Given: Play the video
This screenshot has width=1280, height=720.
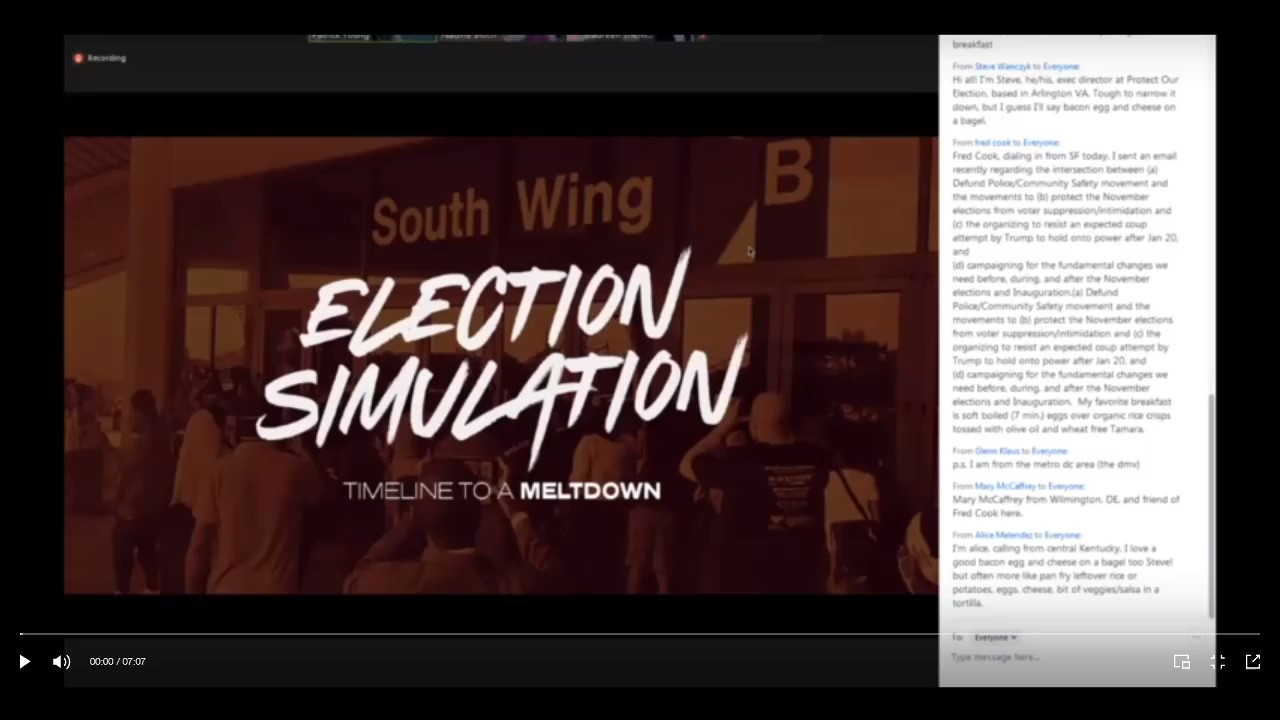Looking at the screenshot, I should pos(25,661).
